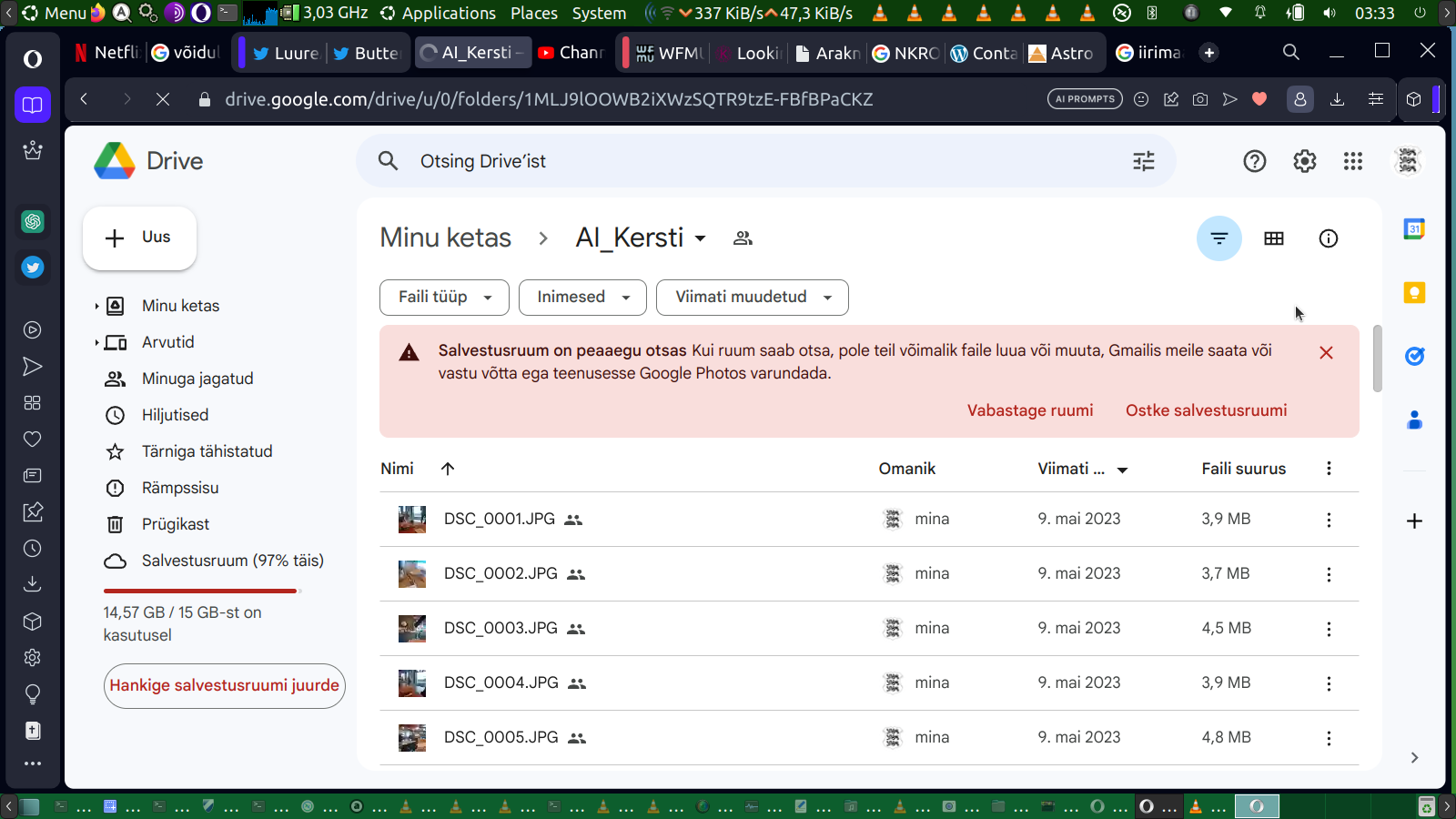Open more actions for DSC_0003.JPG
Viewport: 1456px width, 819px height.
pyautogui.click(x=1329, y=629)
